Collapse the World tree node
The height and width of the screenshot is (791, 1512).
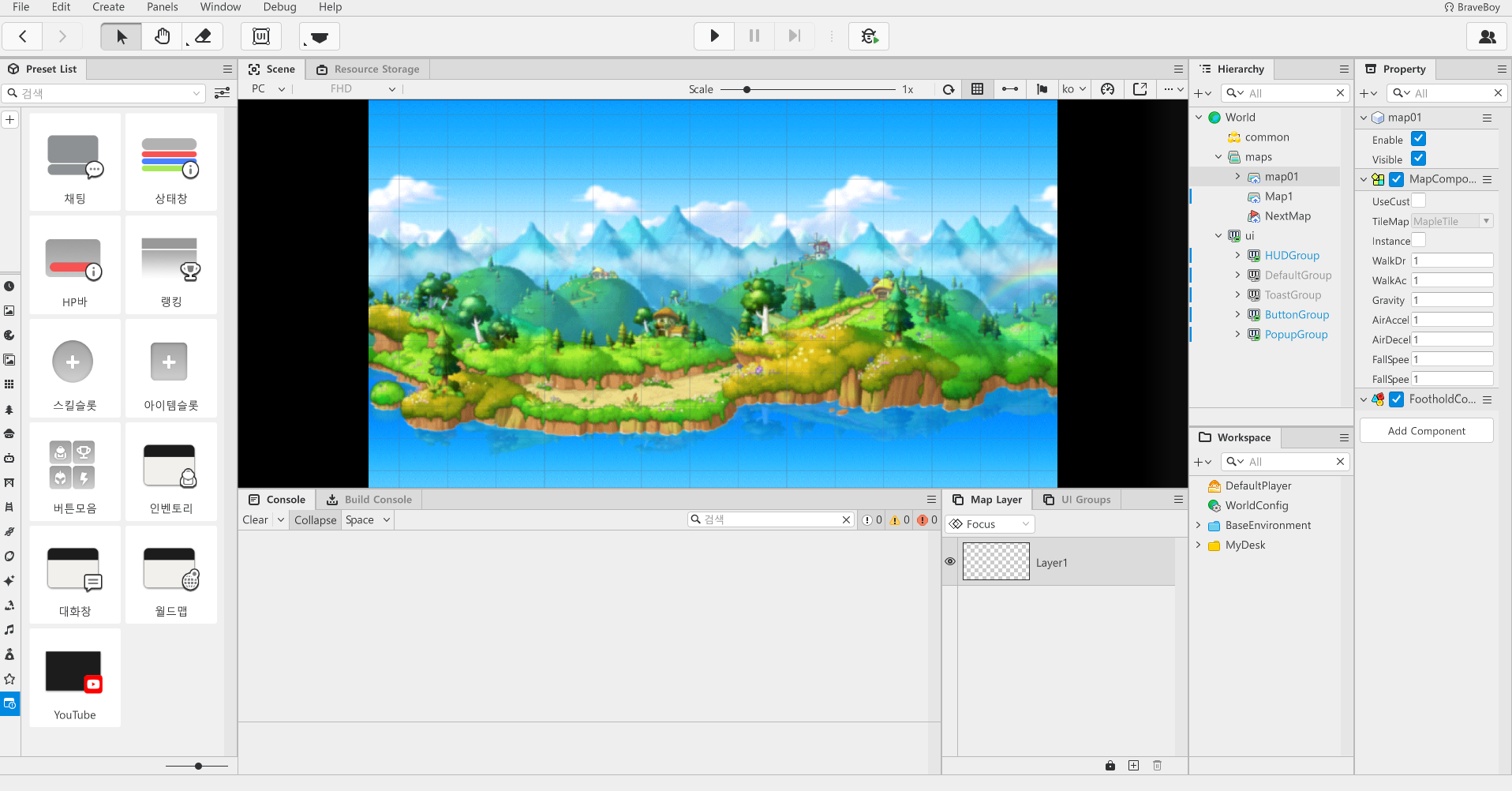pyautogui.click(x=1199, y=118)
